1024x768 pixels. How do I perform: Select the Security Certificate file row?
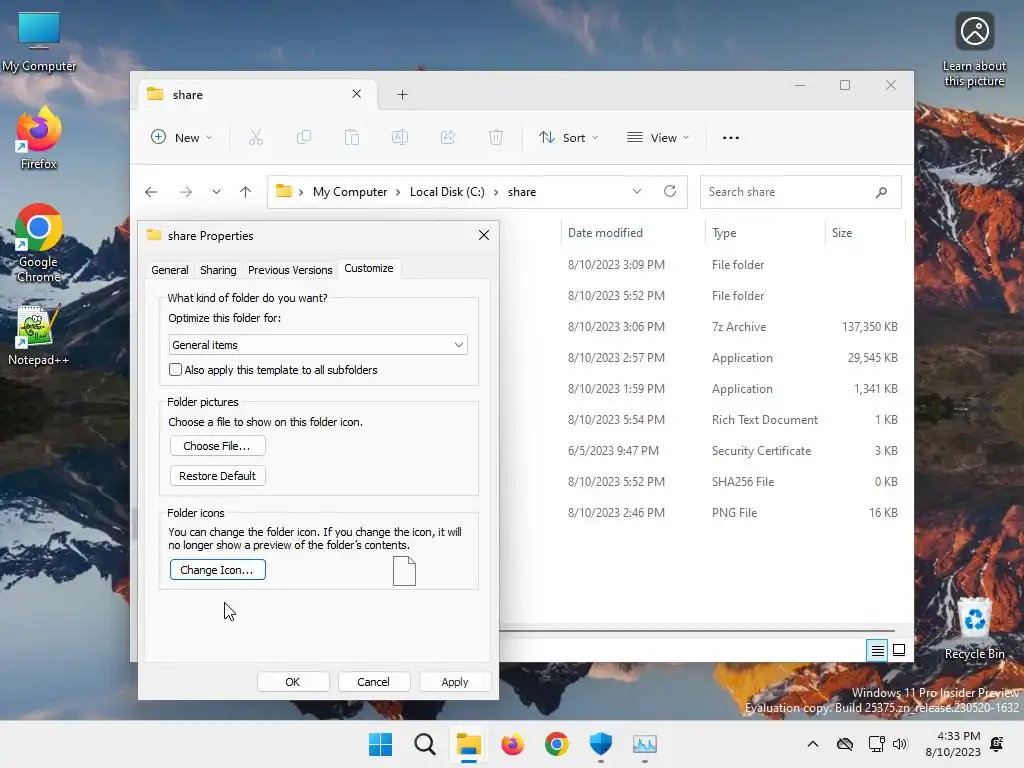tap(705, 451)
